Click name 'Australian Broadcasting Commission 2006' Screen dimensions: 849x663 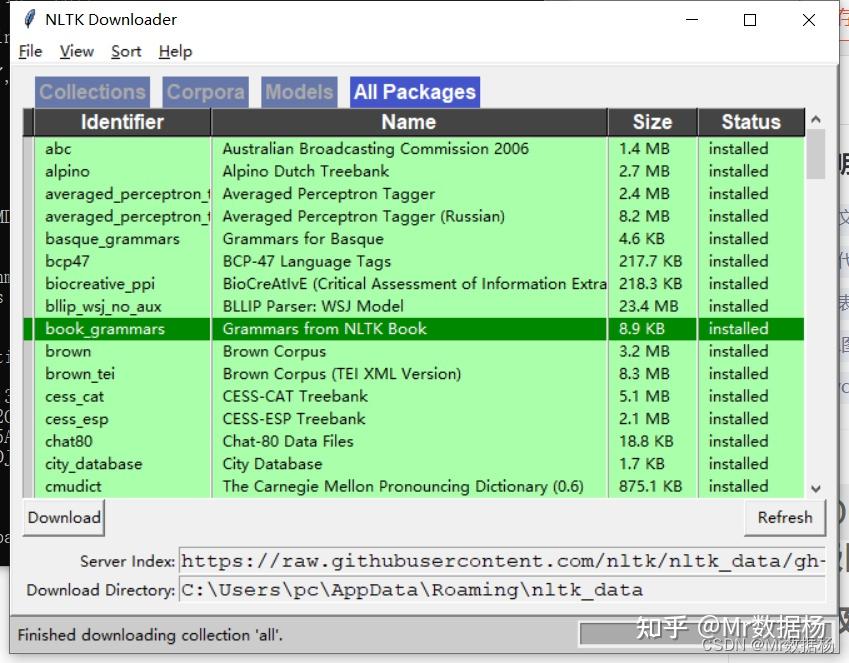pos(375,148)
